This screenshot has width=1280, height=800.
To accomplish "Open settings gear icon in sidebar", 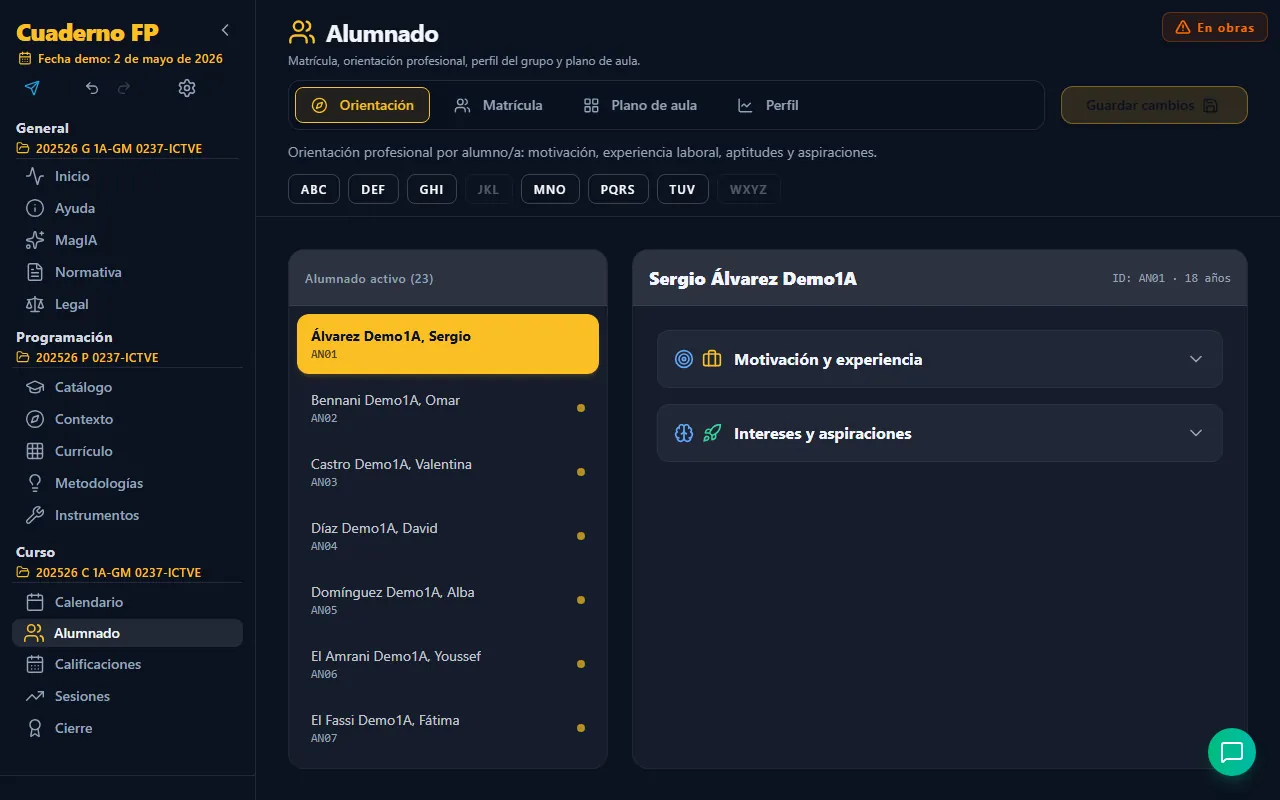I will [187, 88].
